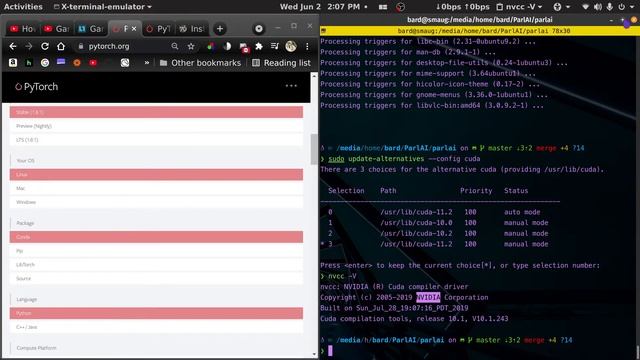
Task: Select Windows as your OS
Action: point(156,202)
